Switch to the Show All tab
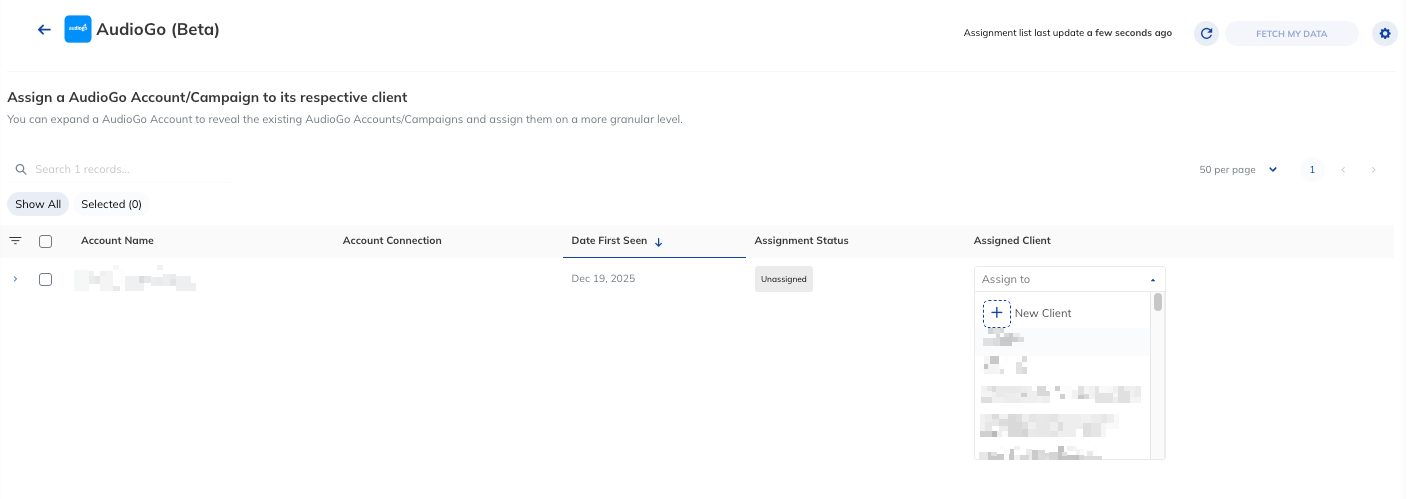 pos(38,204)
